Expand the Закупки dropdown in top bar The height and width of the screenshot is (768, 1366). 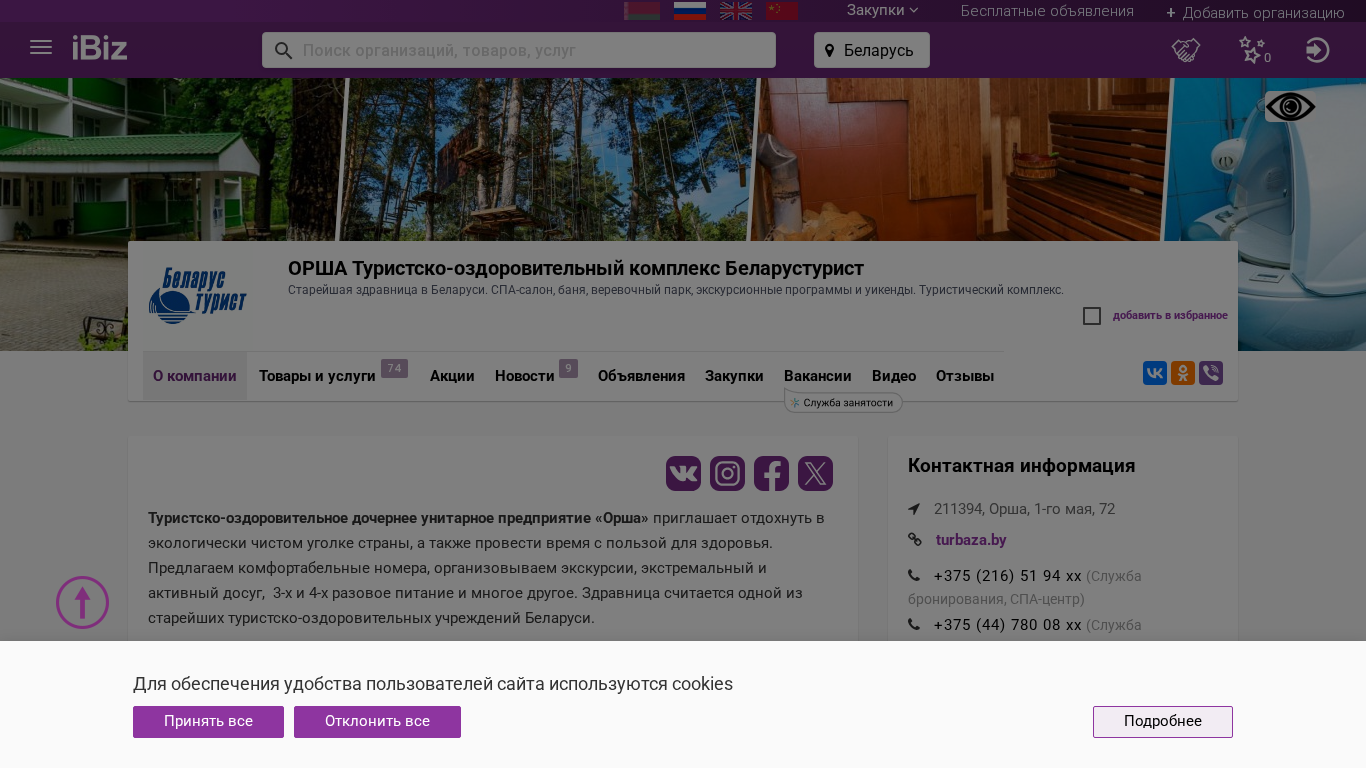(882, 11)
